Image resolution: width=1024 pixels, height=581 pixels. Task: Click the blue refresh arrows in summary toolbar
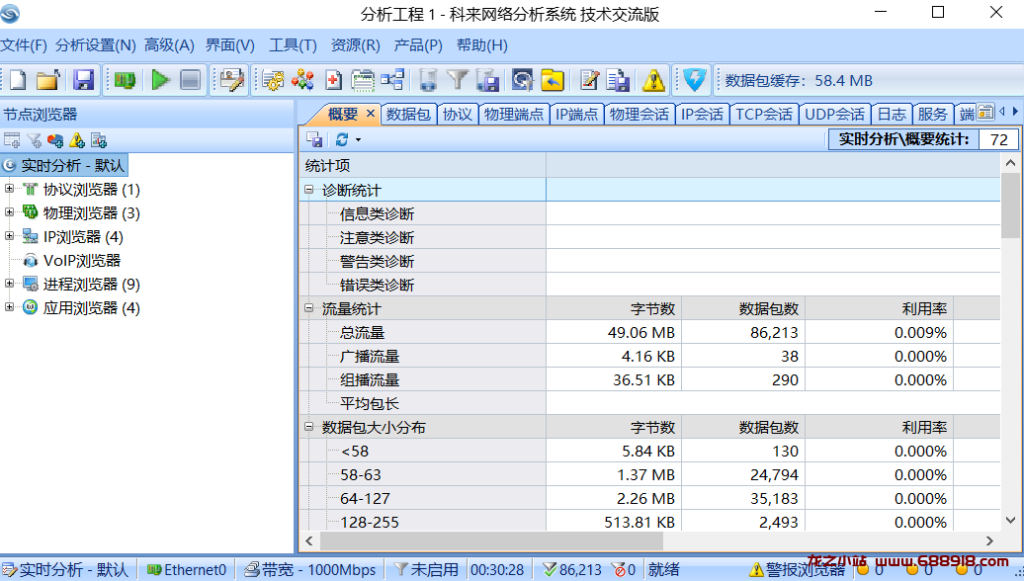342,139
